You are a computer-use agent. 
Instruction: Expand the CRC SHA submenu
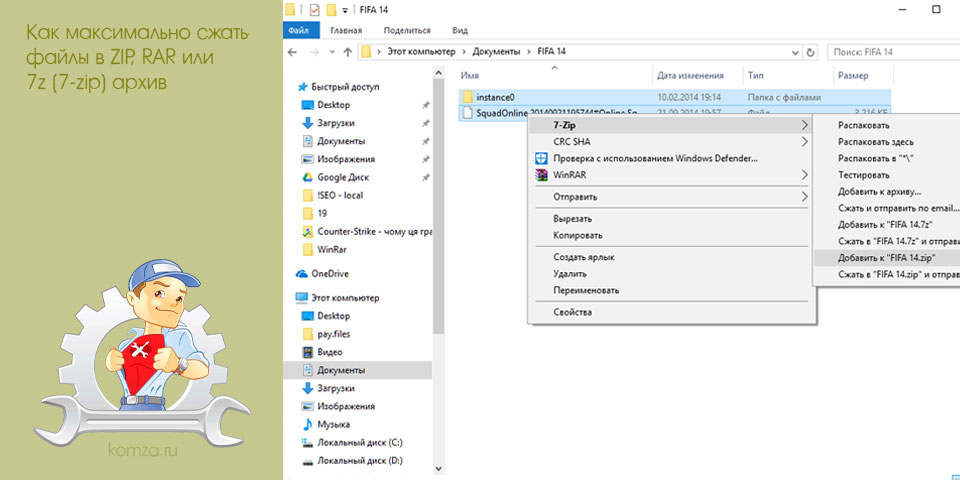(672, 142)
